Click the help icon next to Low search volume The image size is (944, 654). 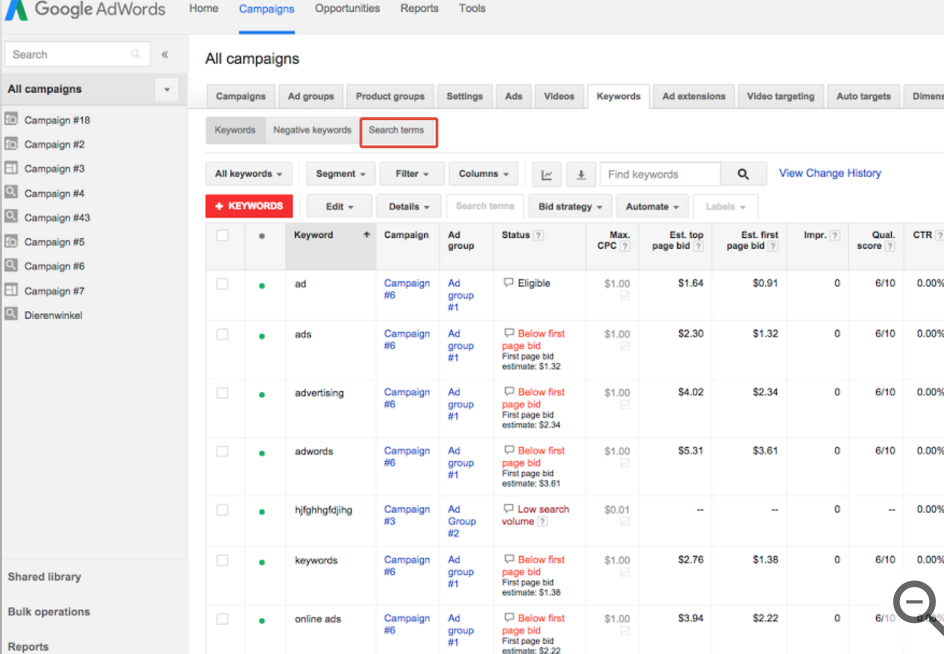(542, 522)
